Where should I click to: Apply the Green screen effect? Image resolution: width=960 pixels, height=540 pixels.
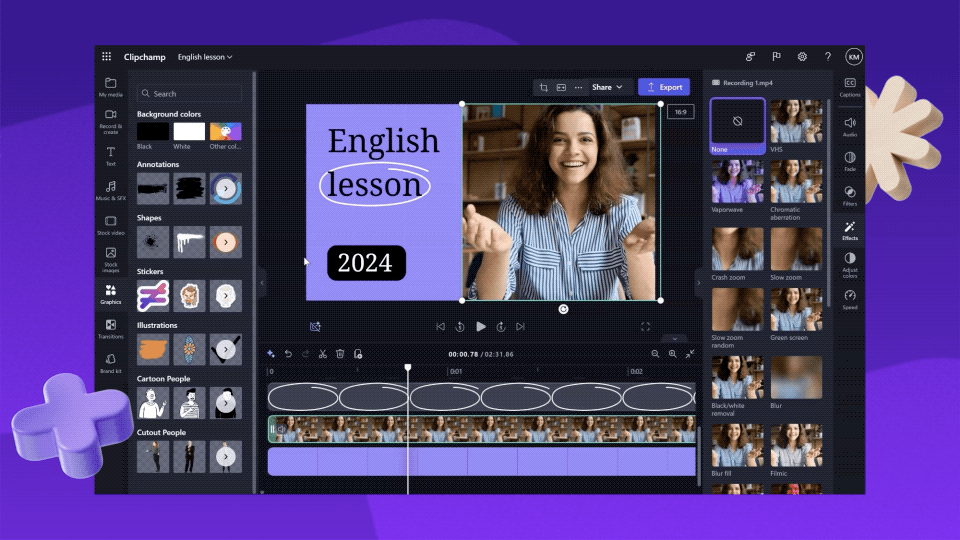(796, 310)
